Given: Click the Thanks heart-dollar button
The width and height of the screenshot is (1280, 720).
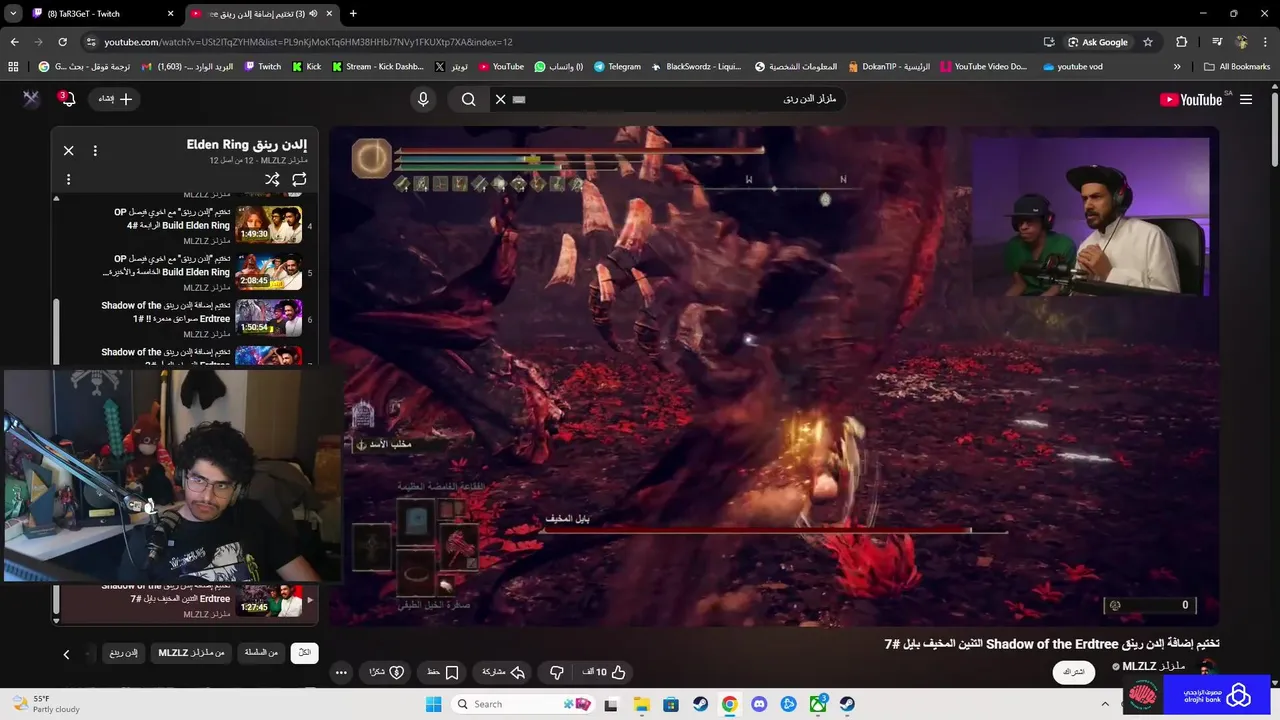Looking at the screenshot, I should [386, 672].
